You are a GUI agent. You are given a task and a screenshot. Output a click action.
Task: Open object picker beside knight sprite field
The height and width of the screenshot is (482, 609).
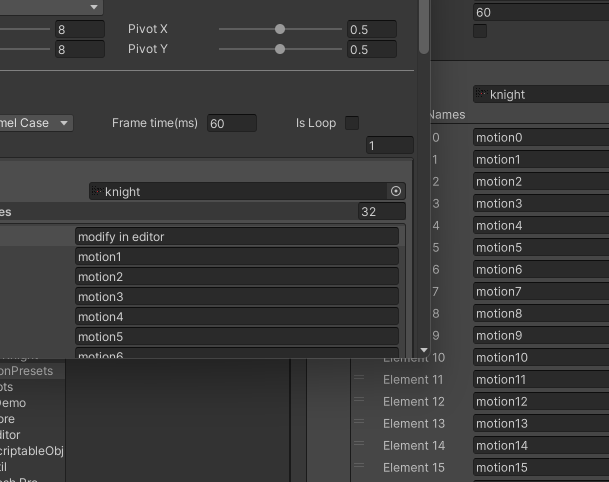pos(396,191)
